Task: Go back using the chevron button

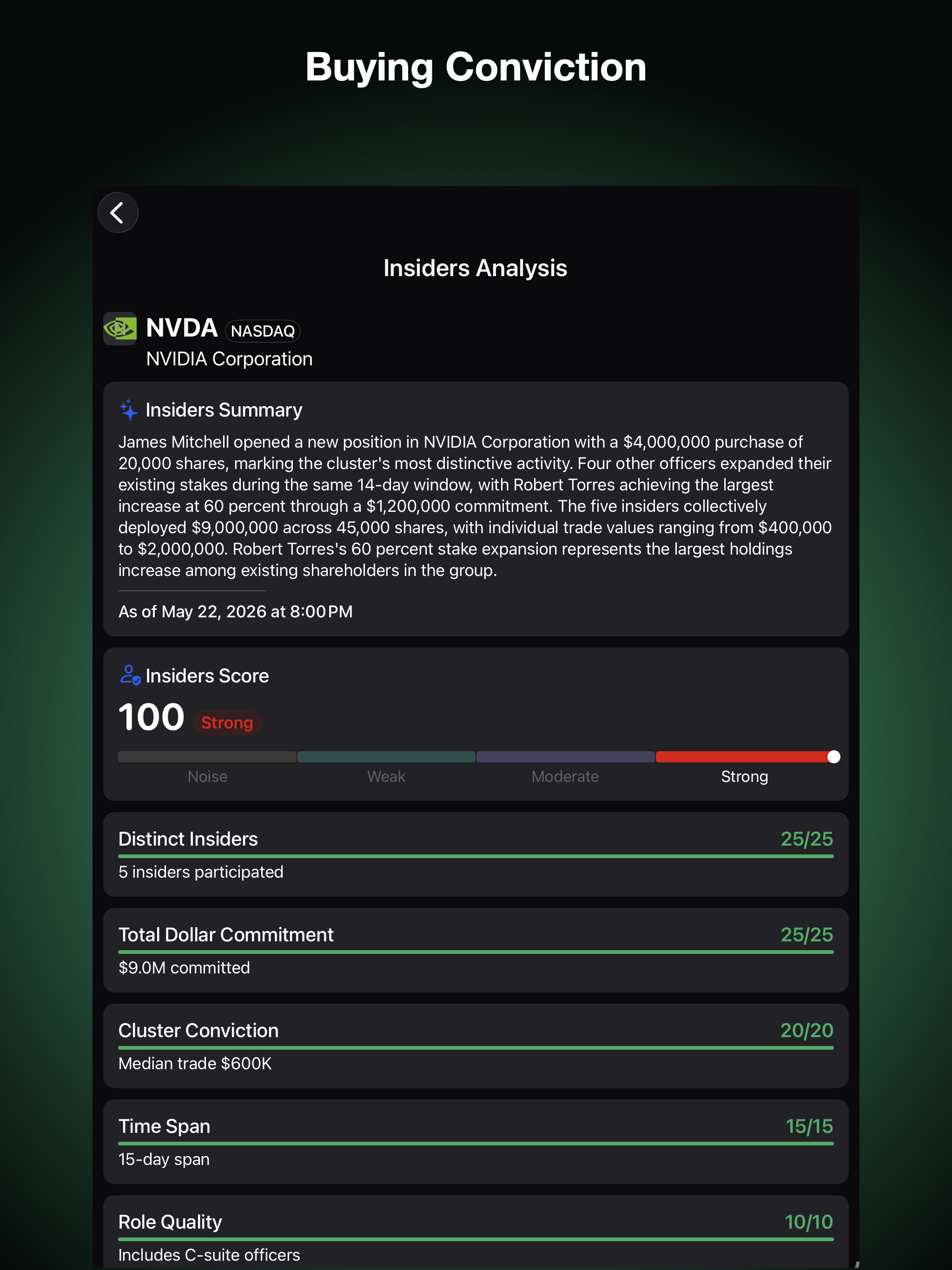Action: [x=118, y=212]
